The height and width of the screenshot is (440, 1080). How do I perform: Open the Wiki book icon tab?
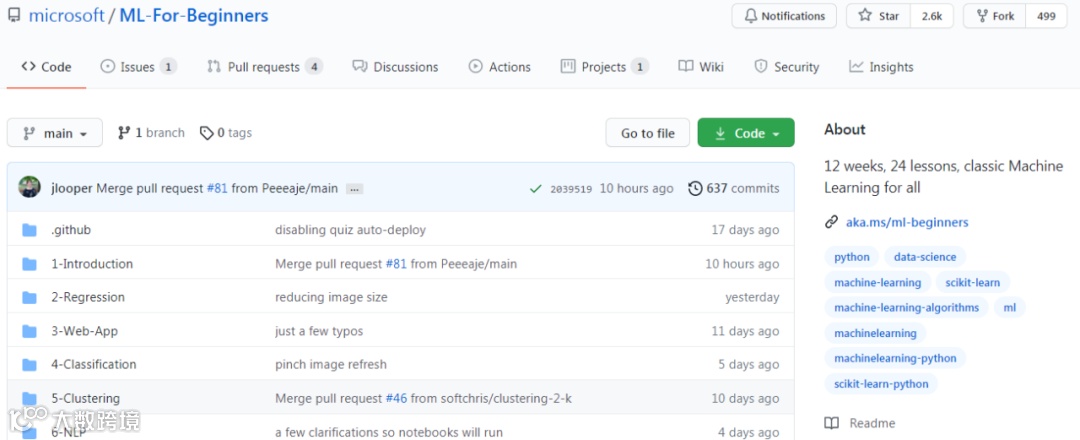pos(701,67)
